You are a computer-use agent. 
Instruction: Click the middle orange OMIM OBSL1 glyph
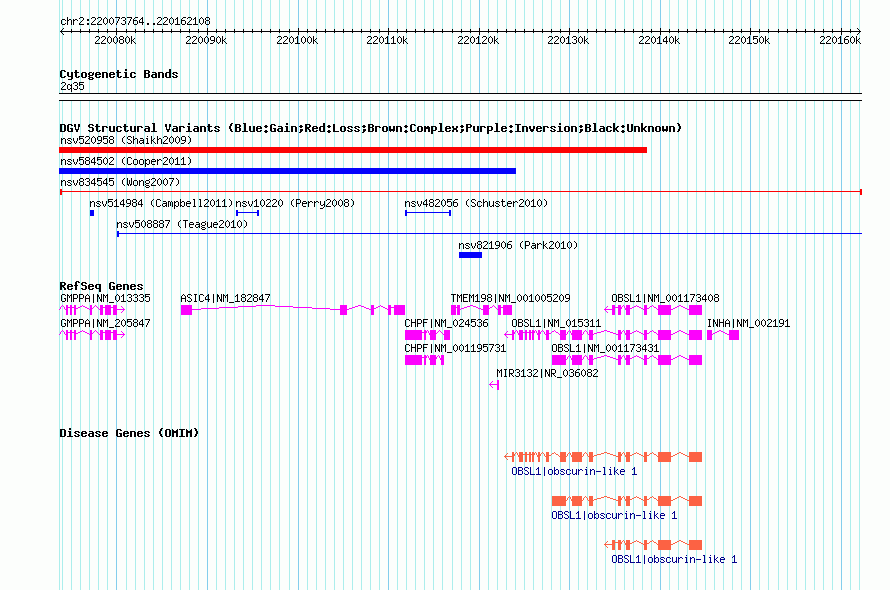627,501
